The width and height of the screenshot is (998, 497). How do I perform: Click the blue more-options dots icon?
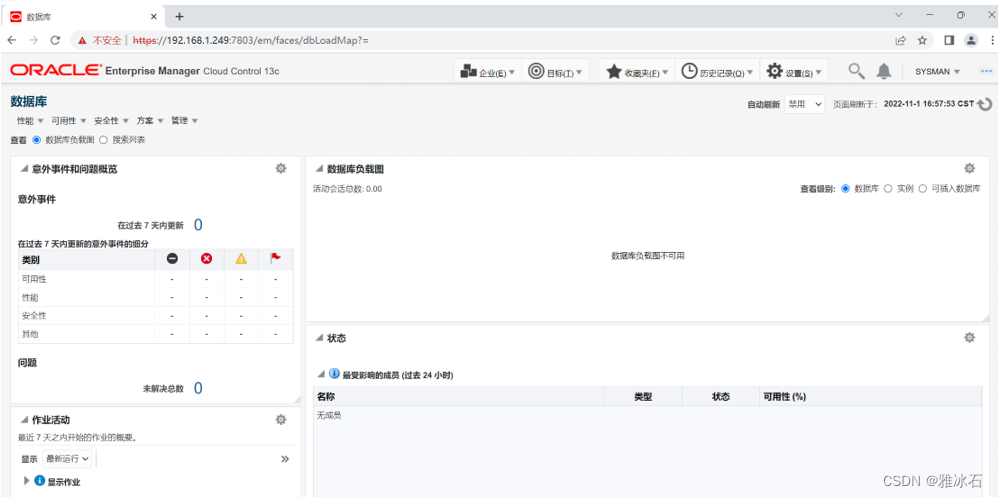986,71
